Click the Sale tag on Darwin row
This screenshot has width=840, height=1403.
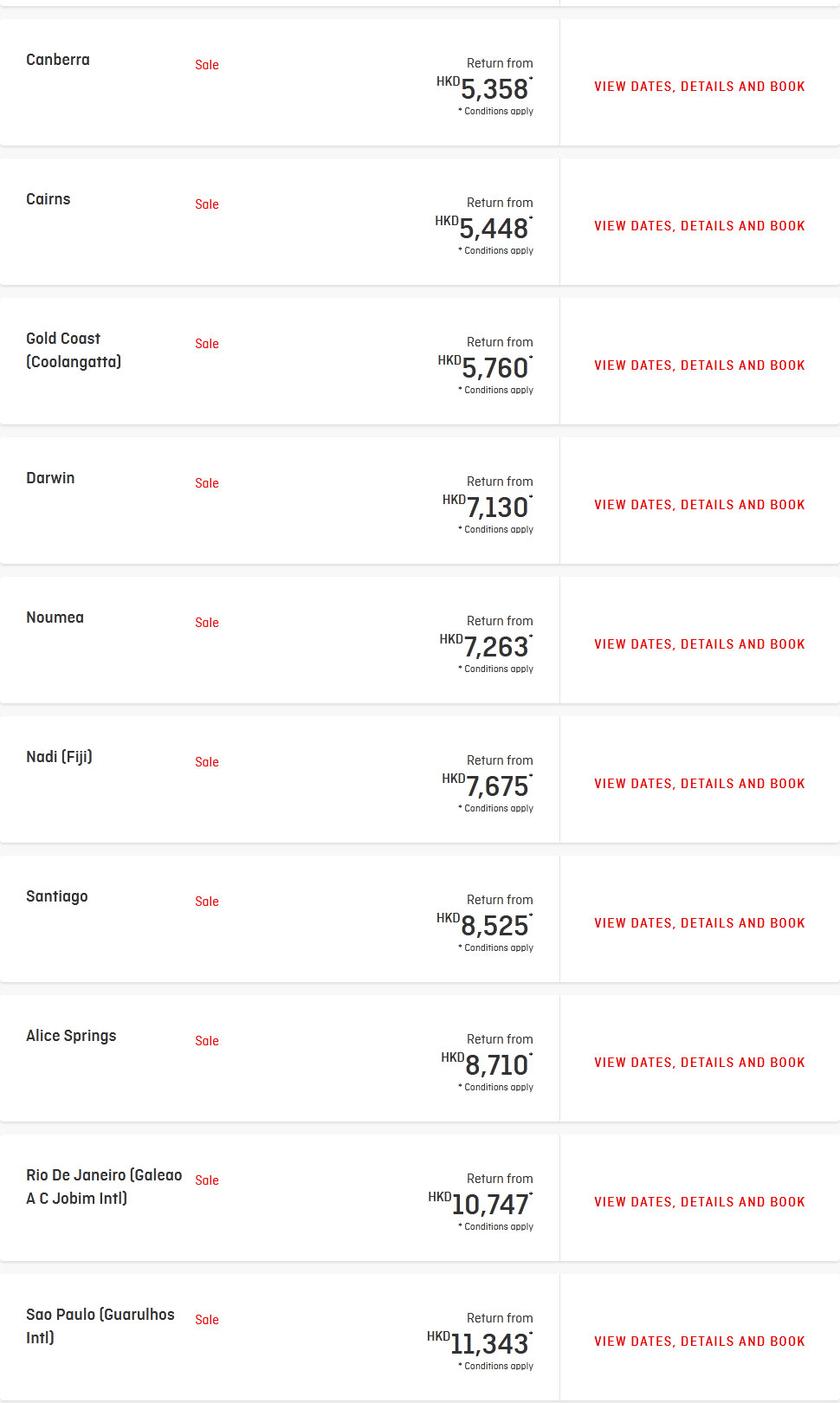click(x=207, y=483)
